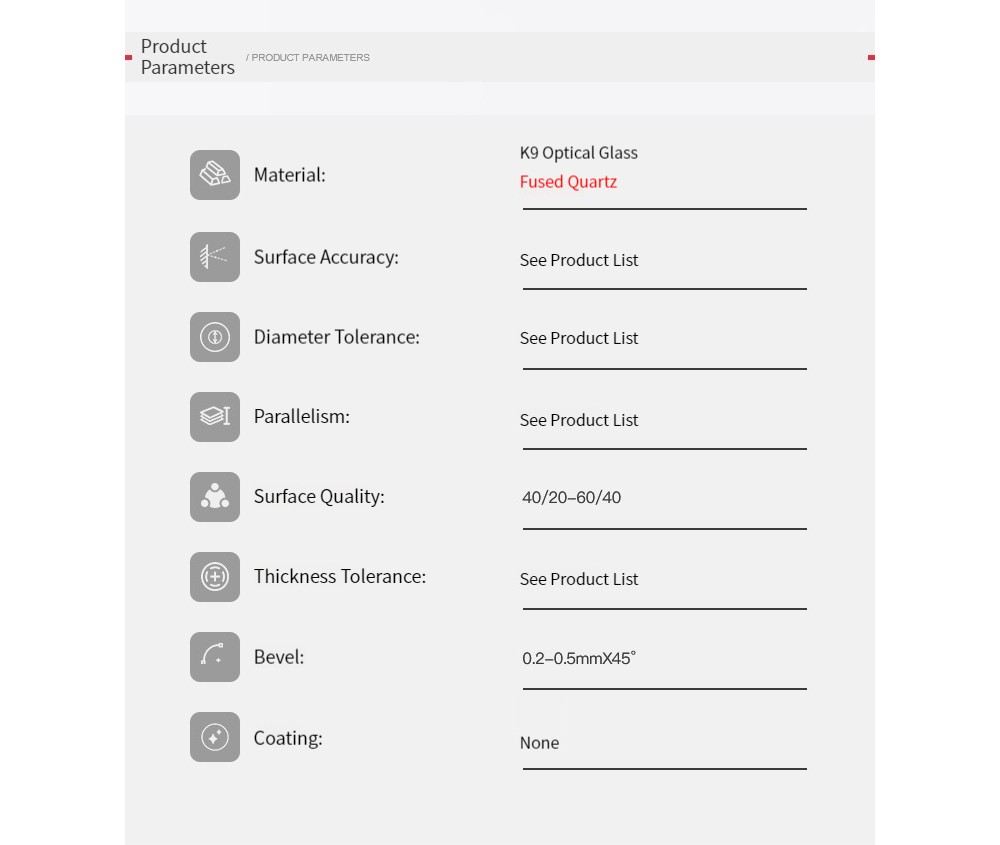Click the K9 Optical Glass text
This screenshot has height=845, width=1000.
point(578,153)
